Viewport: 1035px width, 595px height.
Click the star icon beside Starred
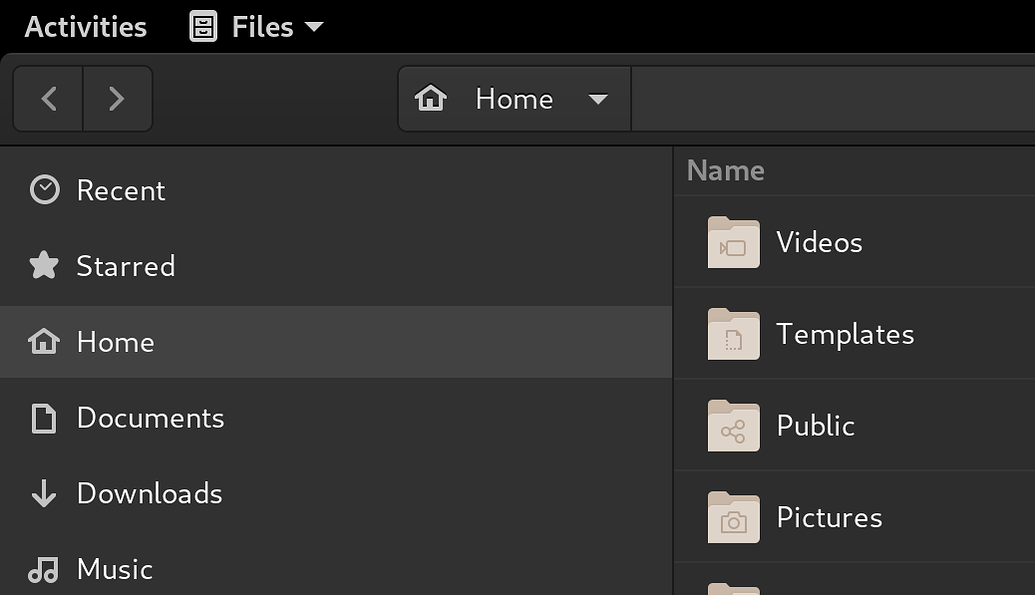click(44, 266)
